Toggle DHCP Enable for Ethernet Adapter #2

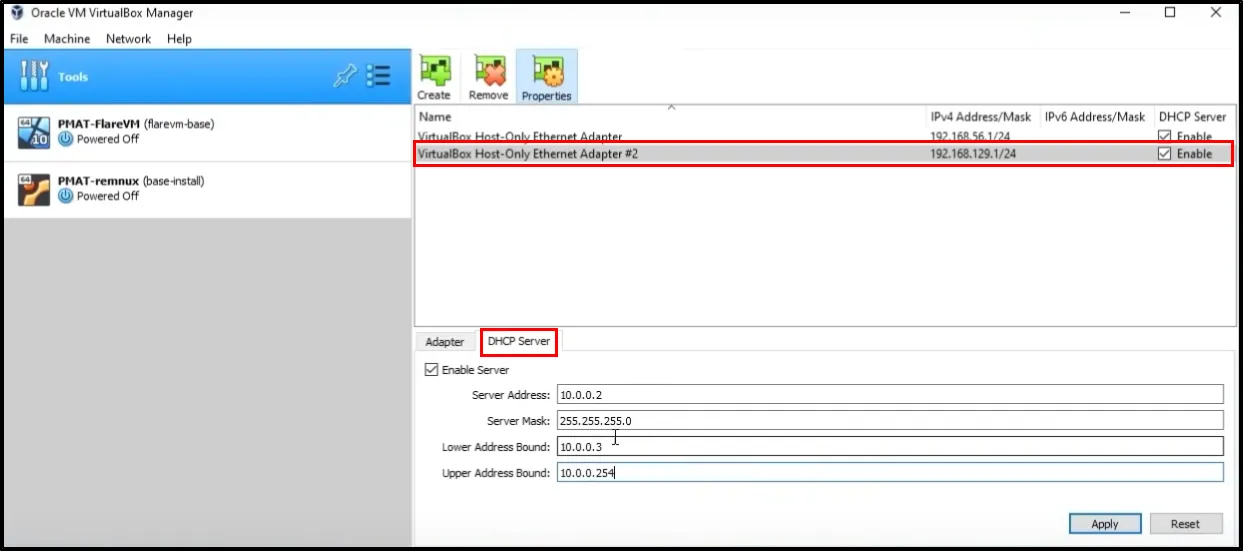click(x=1165, y=154)
